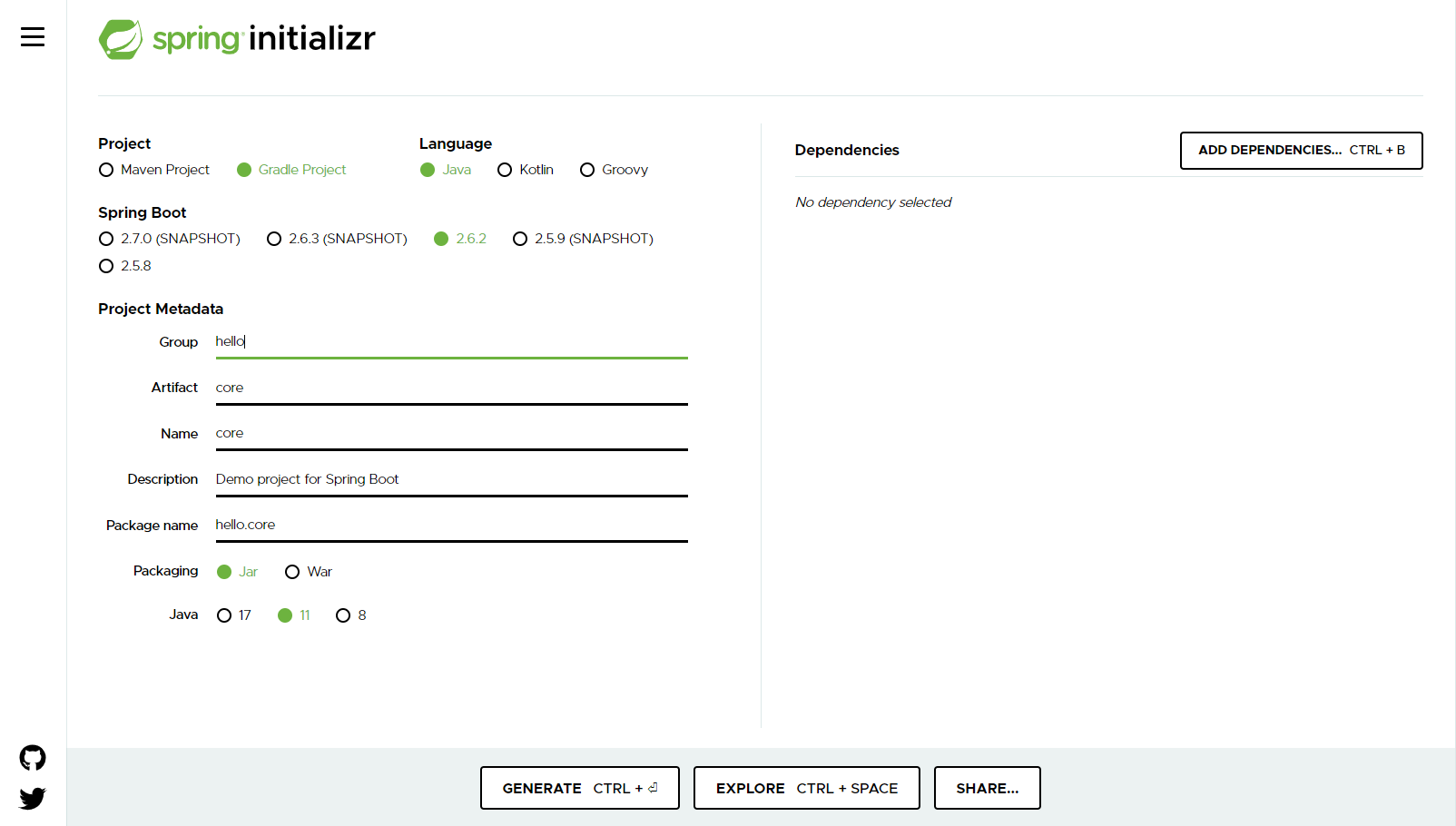Focus the Artifact input field
The height and width of the screenshot is (826, 1456).
(451, 388)
